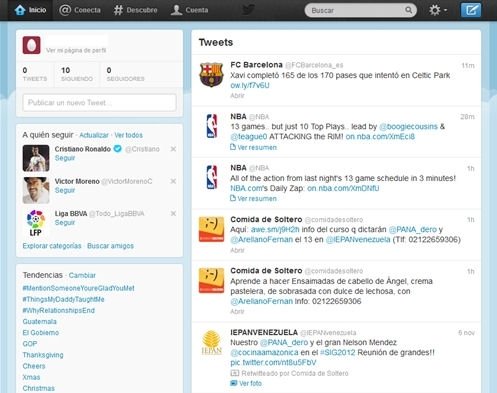Image resolution: width=497 pixels, height=393 pixels.
Task: Open the Cheers trend
Action: click(34, 366)
